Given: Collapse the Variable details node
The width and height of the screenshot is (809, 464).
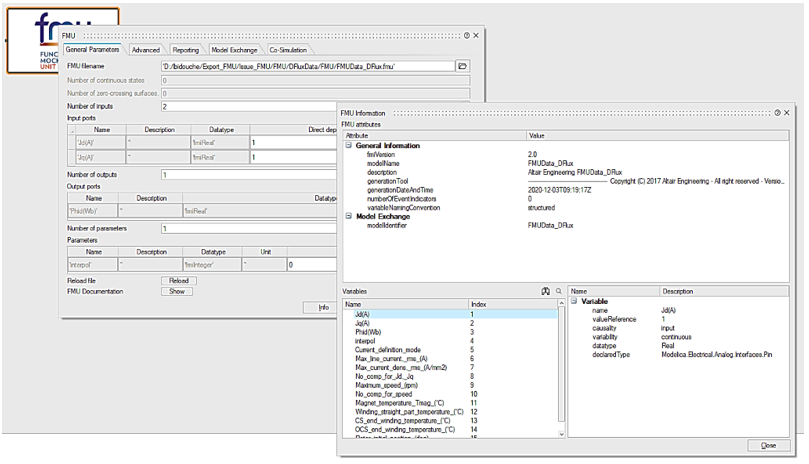Looking at the screenshot, I should point(575,301).
